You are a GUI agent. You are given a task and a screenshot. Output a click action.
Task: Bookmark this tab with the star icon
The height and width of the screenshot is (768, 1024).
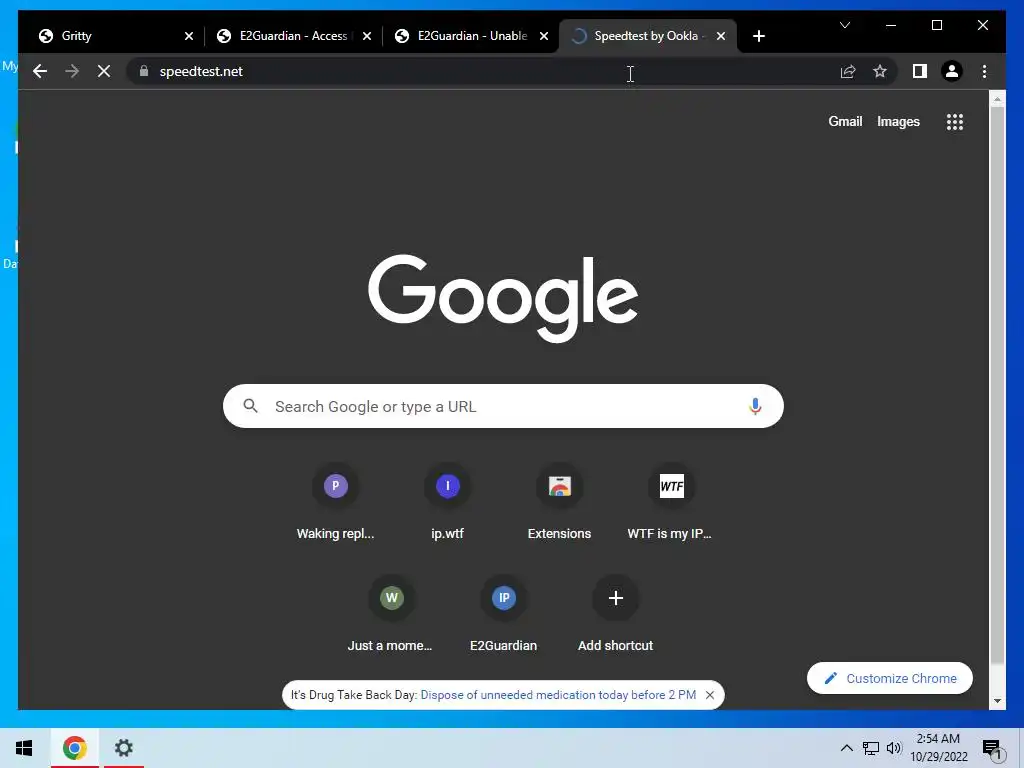tap(880, 71)
